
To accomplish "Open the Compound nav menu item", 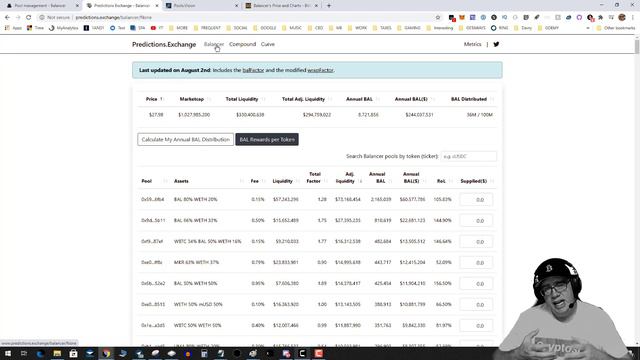I will coord(242,44).
